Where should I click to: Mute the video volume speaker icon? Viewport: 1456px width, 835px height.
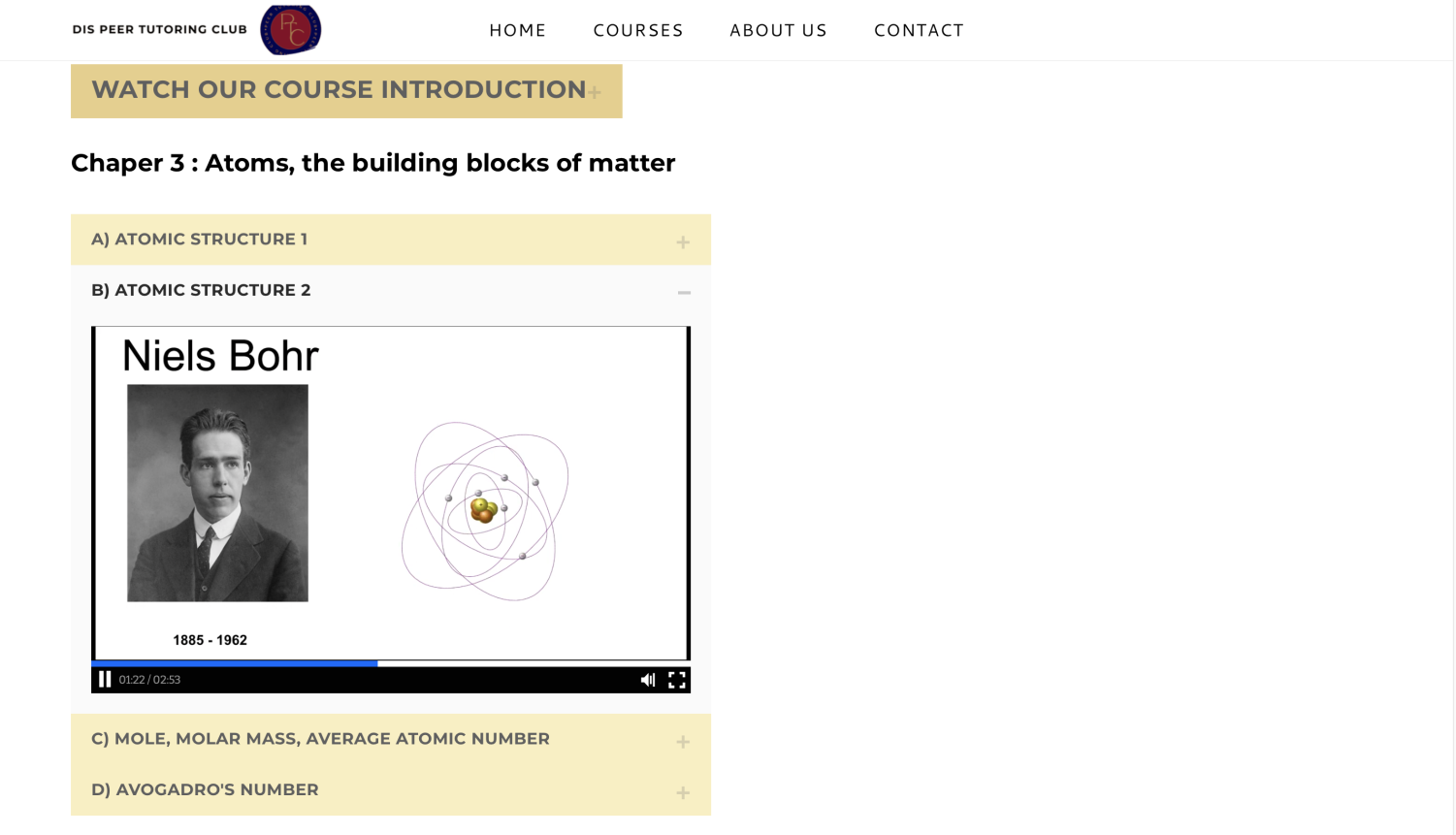(x=648, y=680)
